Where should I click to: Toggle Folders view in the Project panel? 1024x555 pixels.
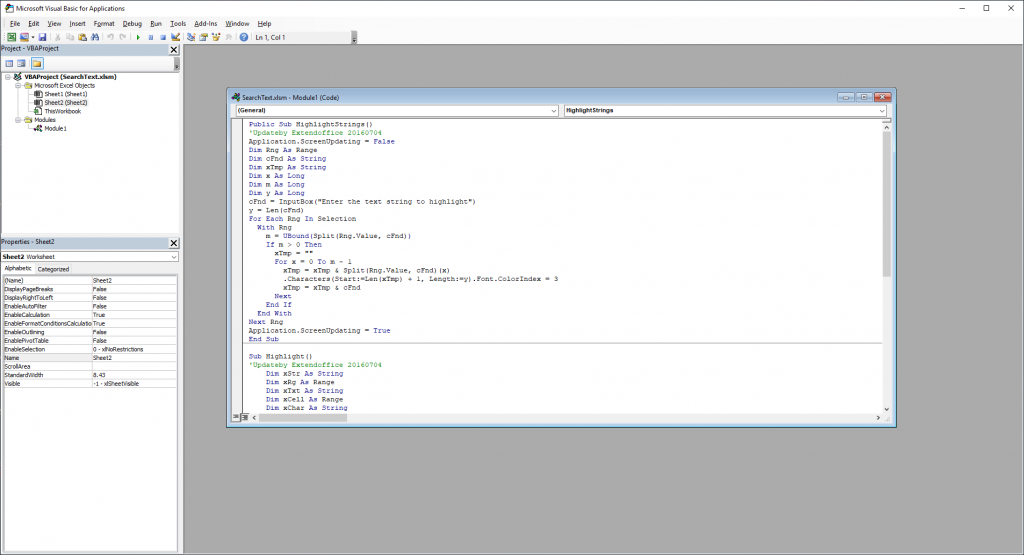pos(36,63)
